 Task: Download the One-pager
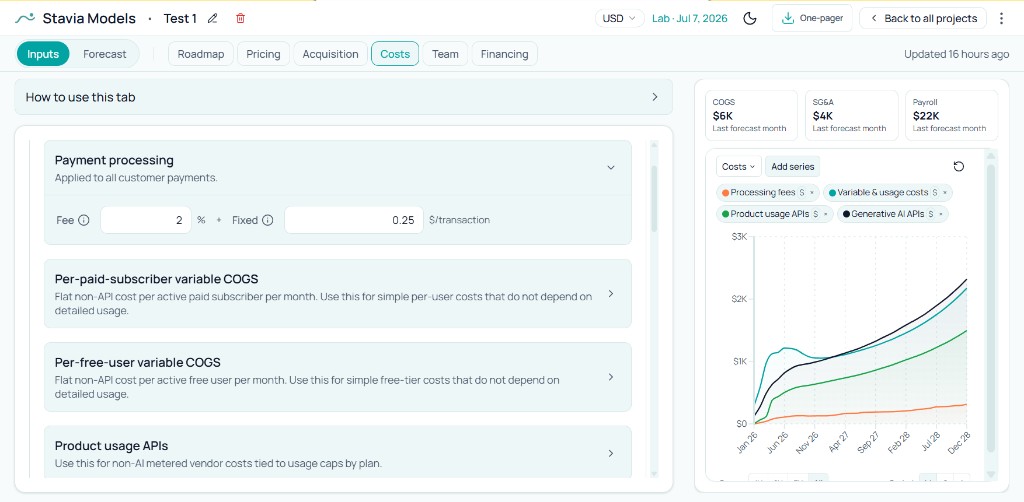click(x=812, y=18)
